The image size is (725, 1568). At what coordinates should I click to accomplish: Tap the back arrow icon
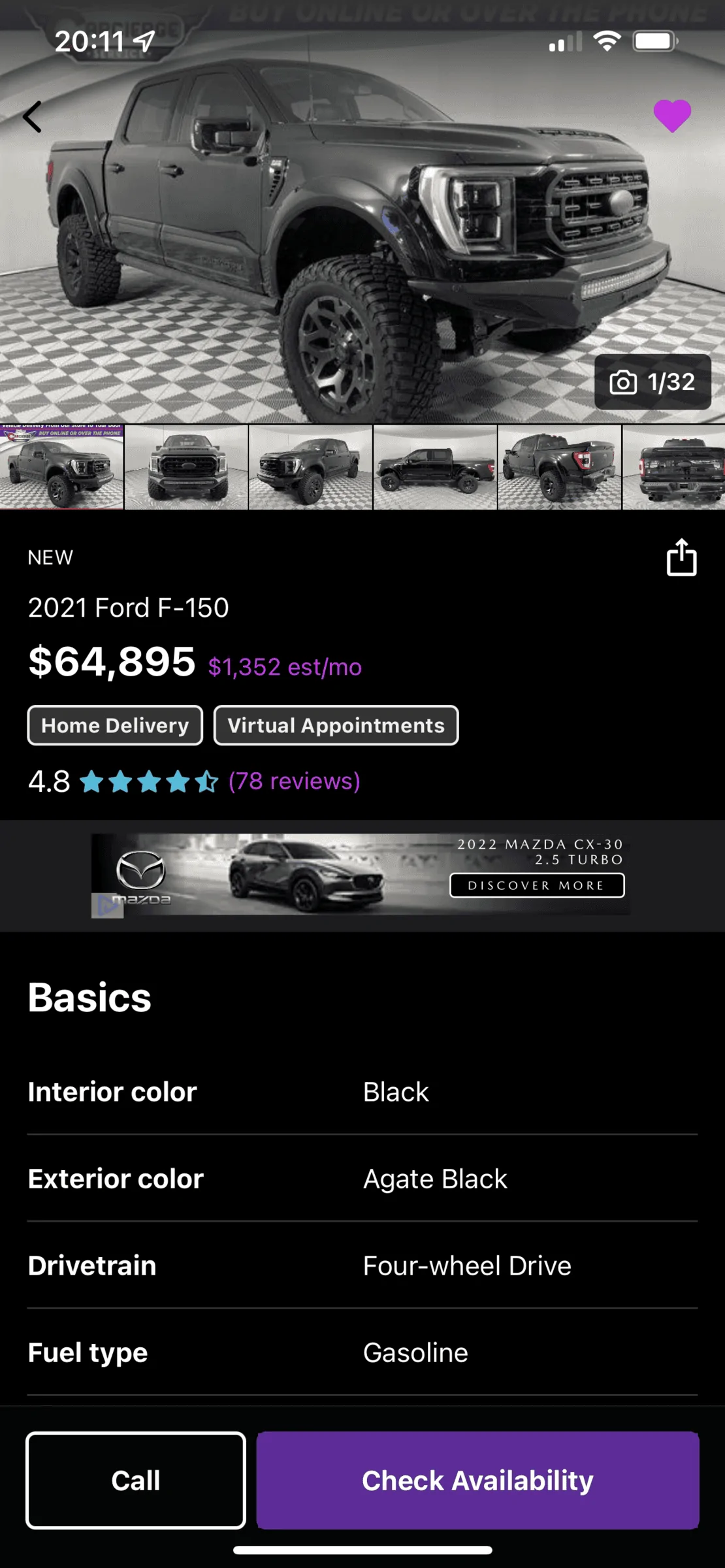(x=33, y=117)
